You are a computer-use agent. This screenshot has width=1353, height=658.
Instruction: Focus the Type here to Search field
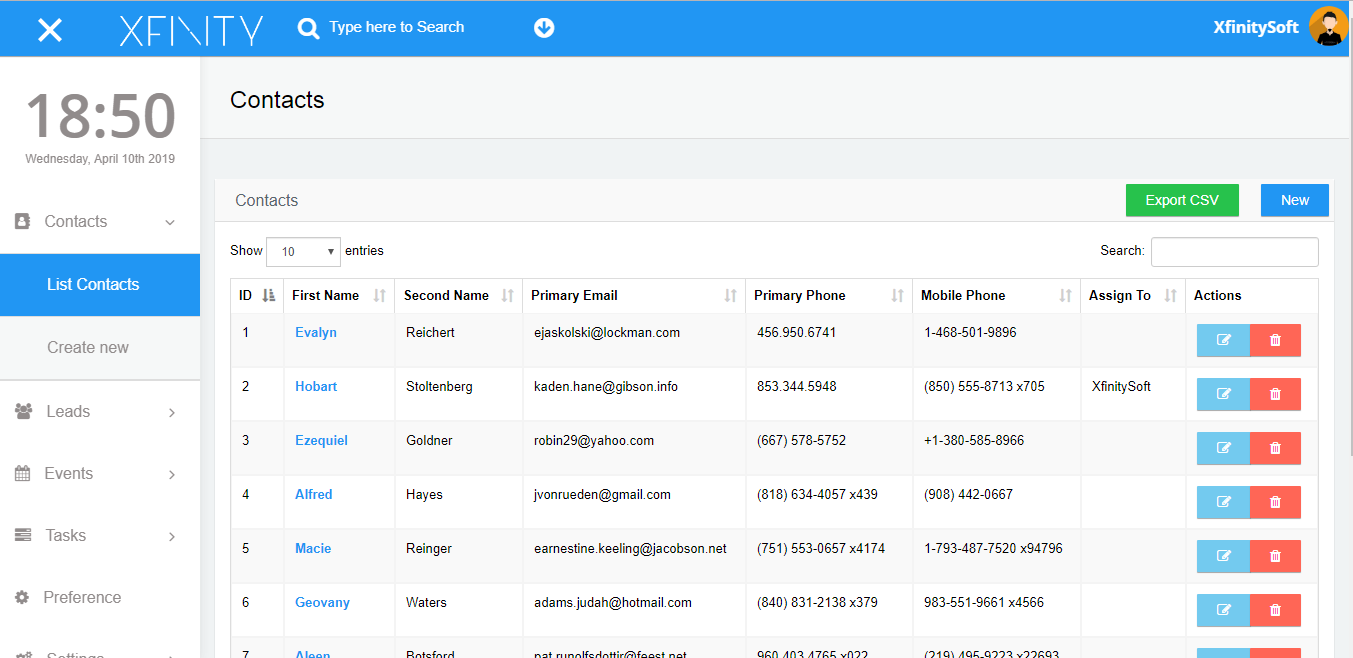coord(397,28)
